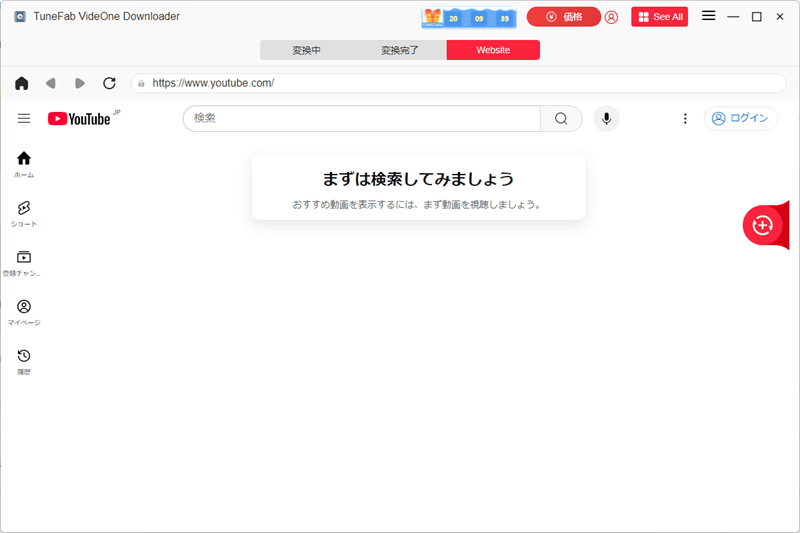This screenshot has width=800, height=533.
Task: Open YouTube guide hamburger menu
Action: [24, 118]
